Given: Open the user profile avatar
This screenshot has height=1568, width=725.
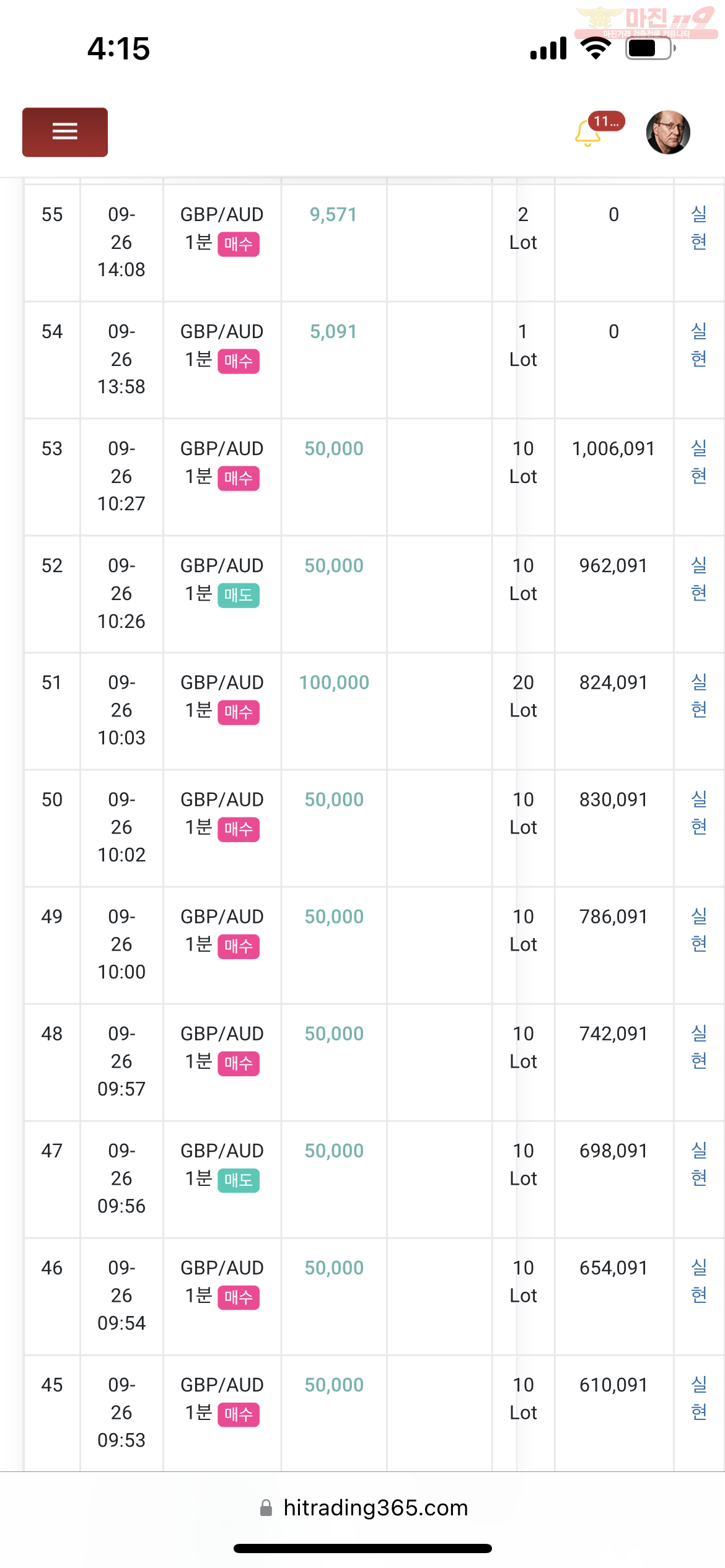Looking at the screenshot, I should pos(668,133).
